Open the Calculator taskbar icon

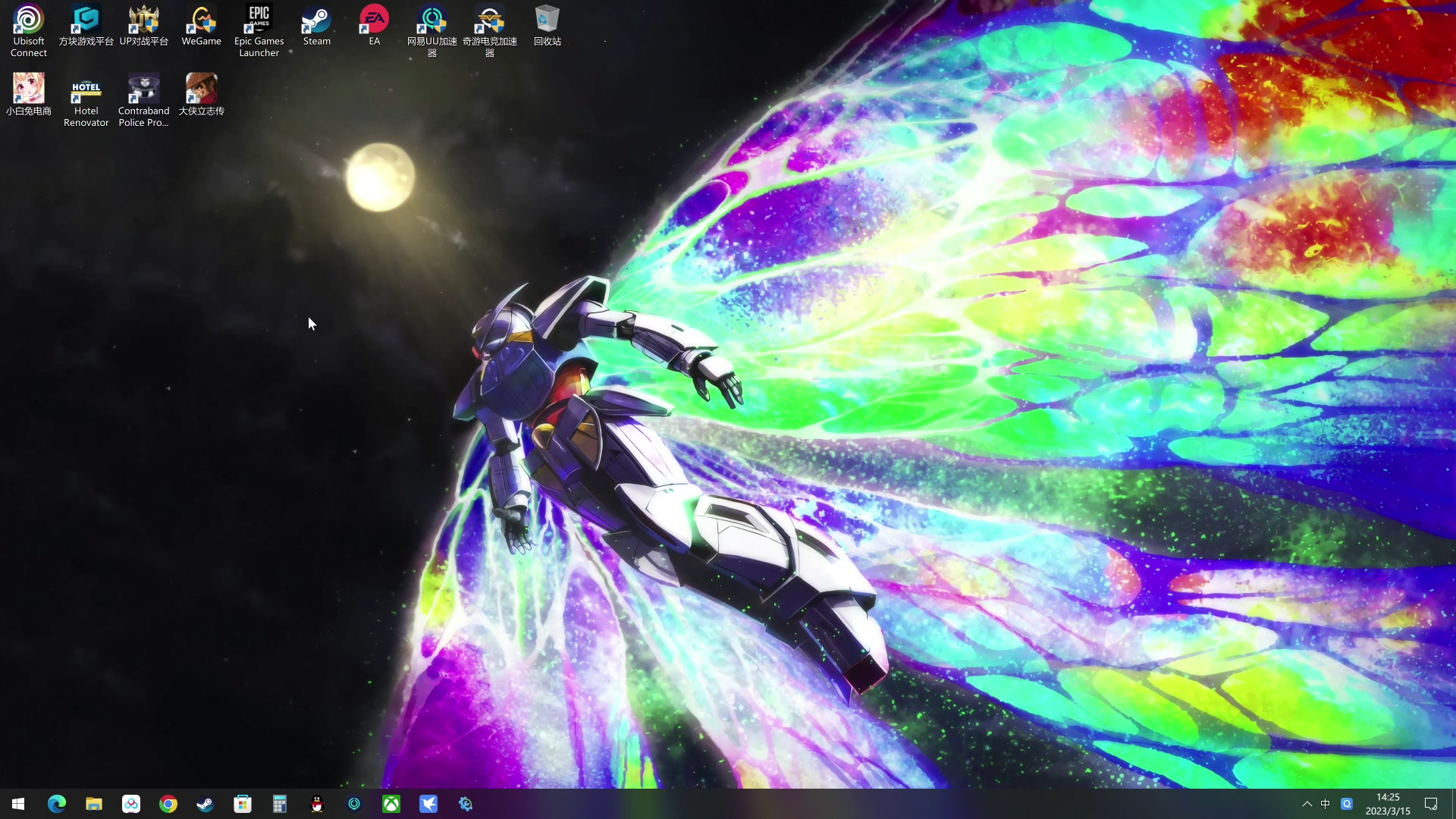[280, 804]
